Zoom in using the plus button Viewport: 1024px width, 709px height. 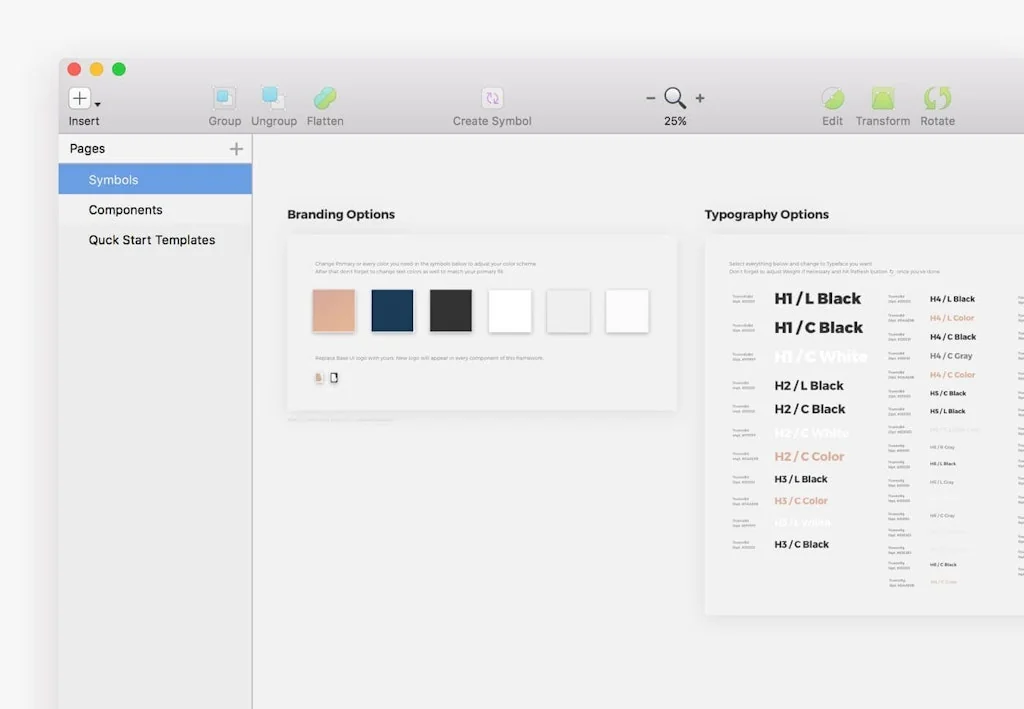699,98
